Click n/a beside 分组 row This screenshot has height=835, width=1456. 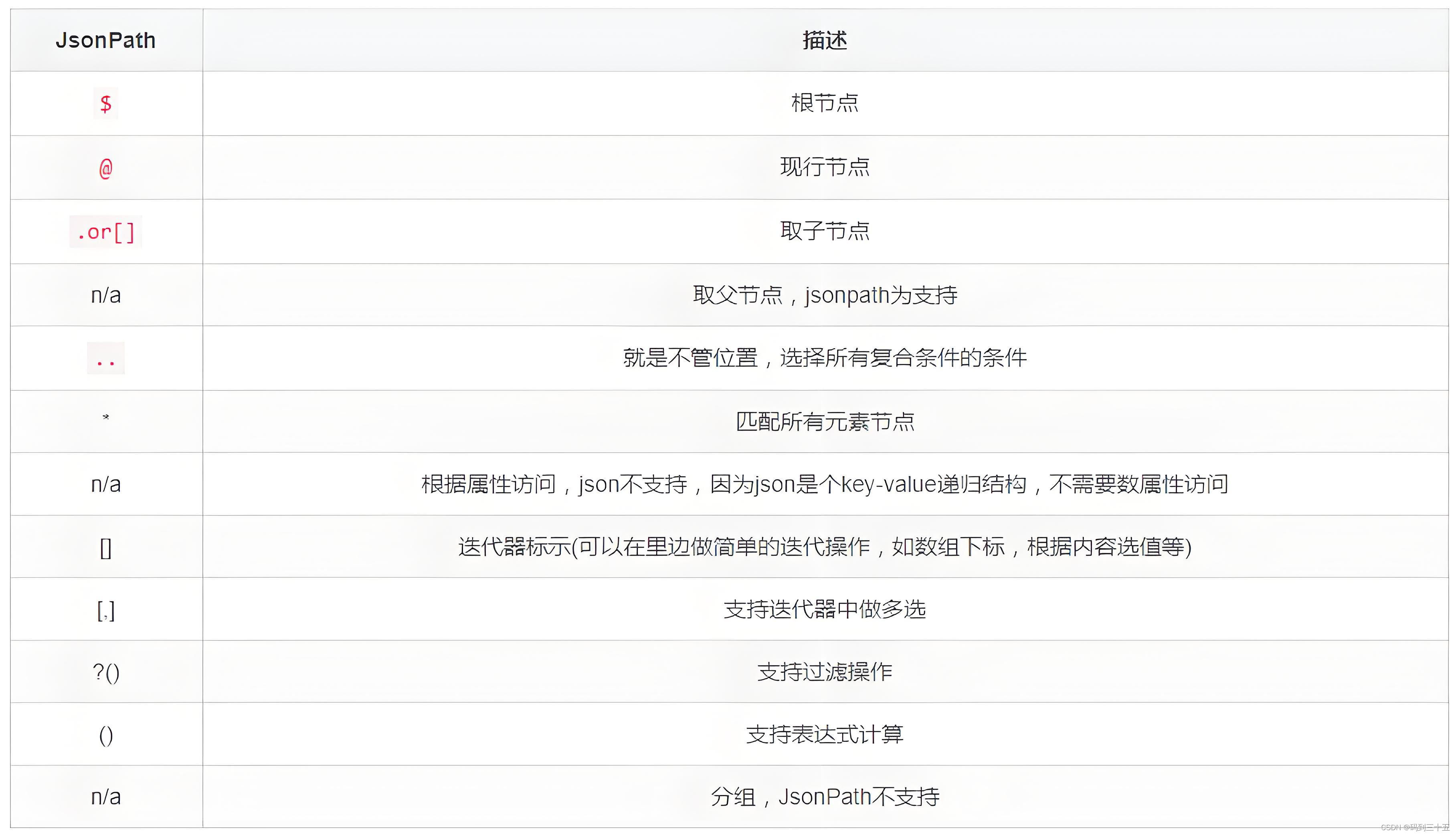[105, 797]
